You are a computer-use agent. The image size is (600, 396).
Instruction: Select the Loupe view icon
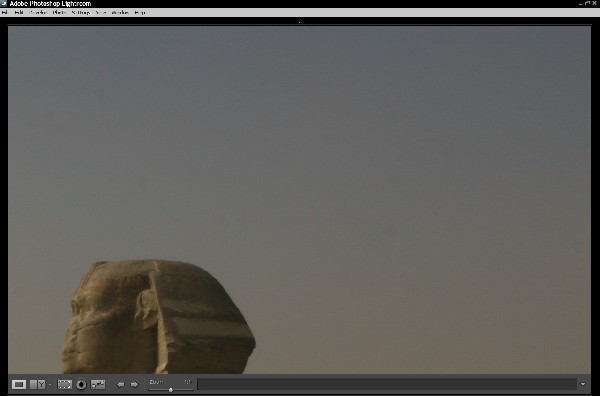pos(18,384)
